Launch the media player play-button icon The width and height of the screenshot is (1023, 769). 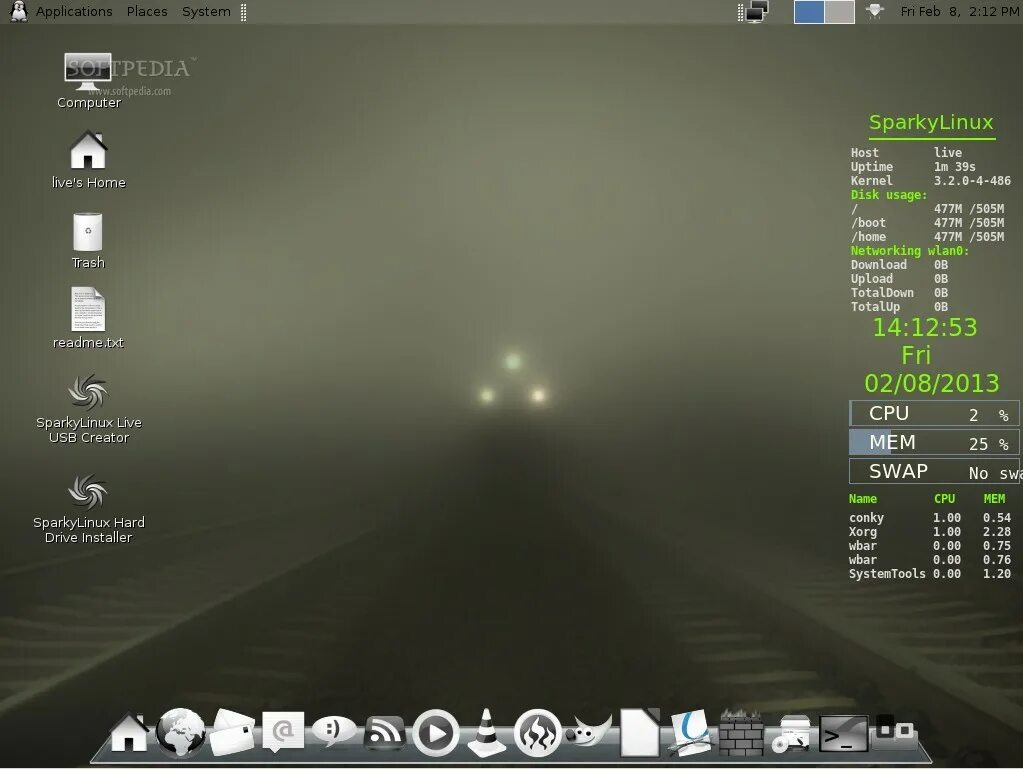[x=435, y=733]
